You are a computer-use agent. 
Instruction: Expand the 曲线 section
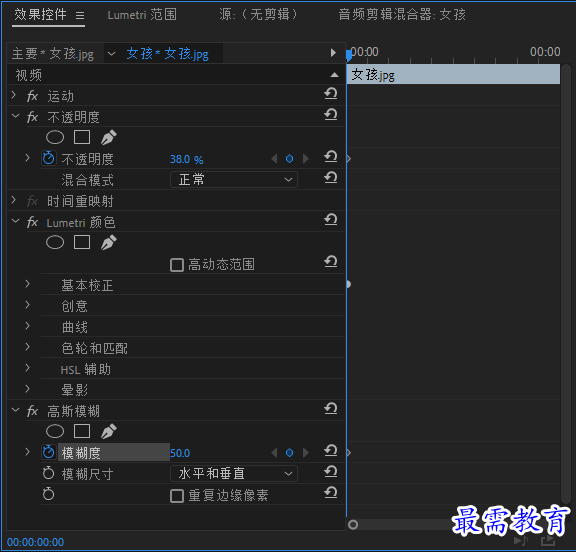[x=28, y=326]
